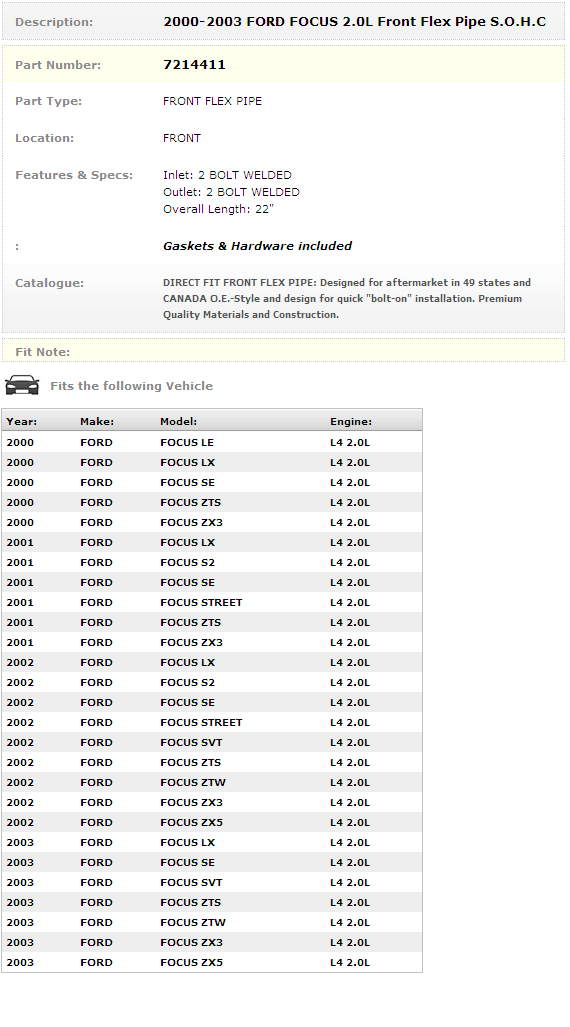Click the Catalogue label

point(49,282)
